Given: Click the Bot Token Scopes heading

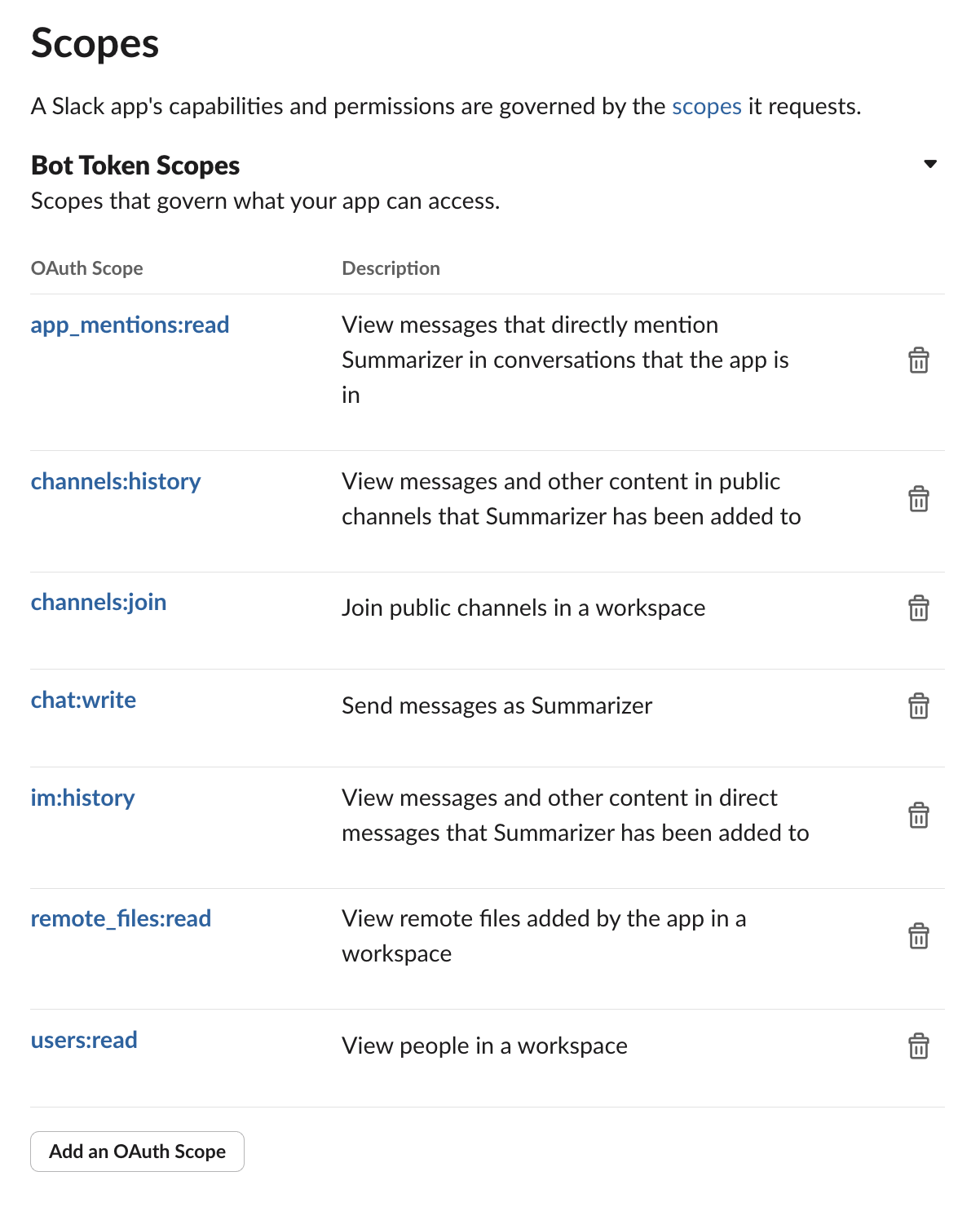Looking at the screenshot, I should 135,166.
